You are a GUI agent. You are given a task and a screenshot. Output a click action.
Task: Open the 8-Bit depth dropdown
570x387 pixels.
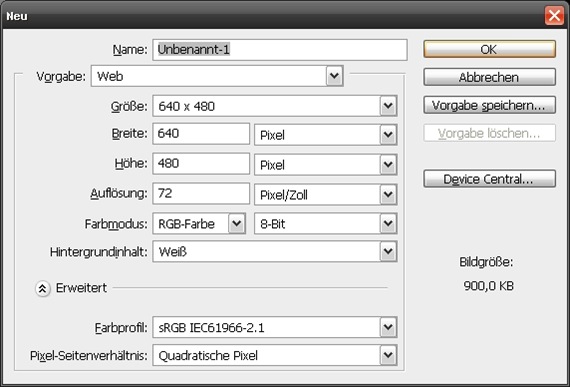325,223
